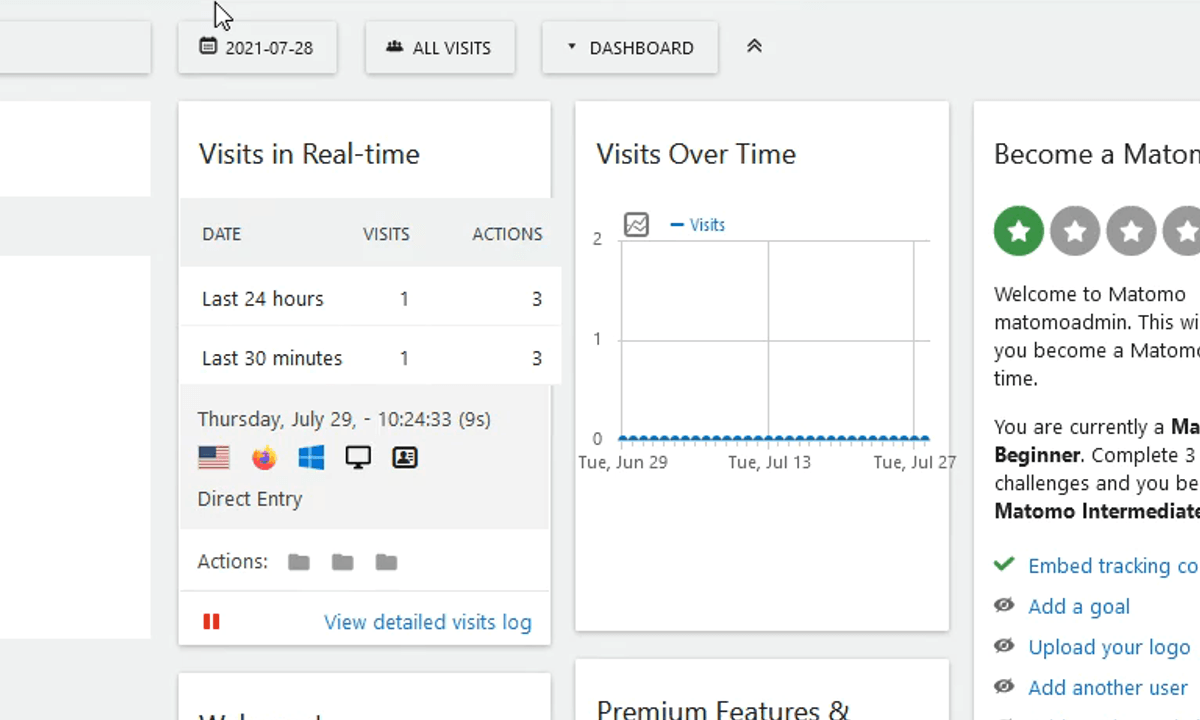Click the Firefox browser icon
The image size is (1200, 720).
click(264, 458)
